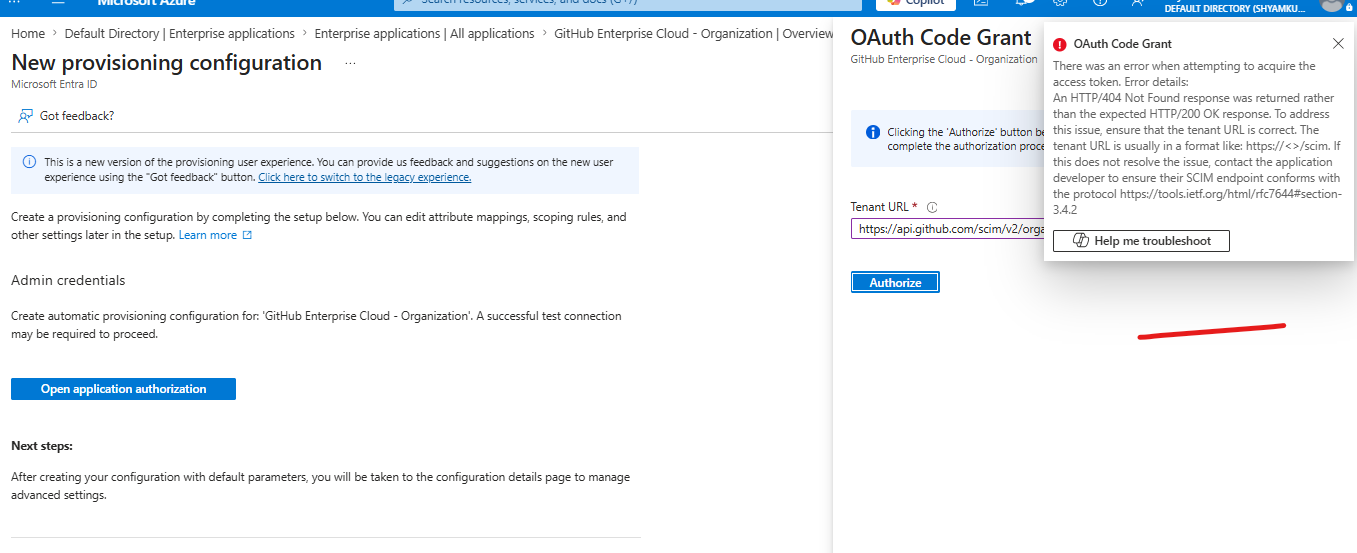Click the external-link icon after Learn more
Image resolution: width=1357 pixels, height=553 pixels.
[x=248, y=235]
